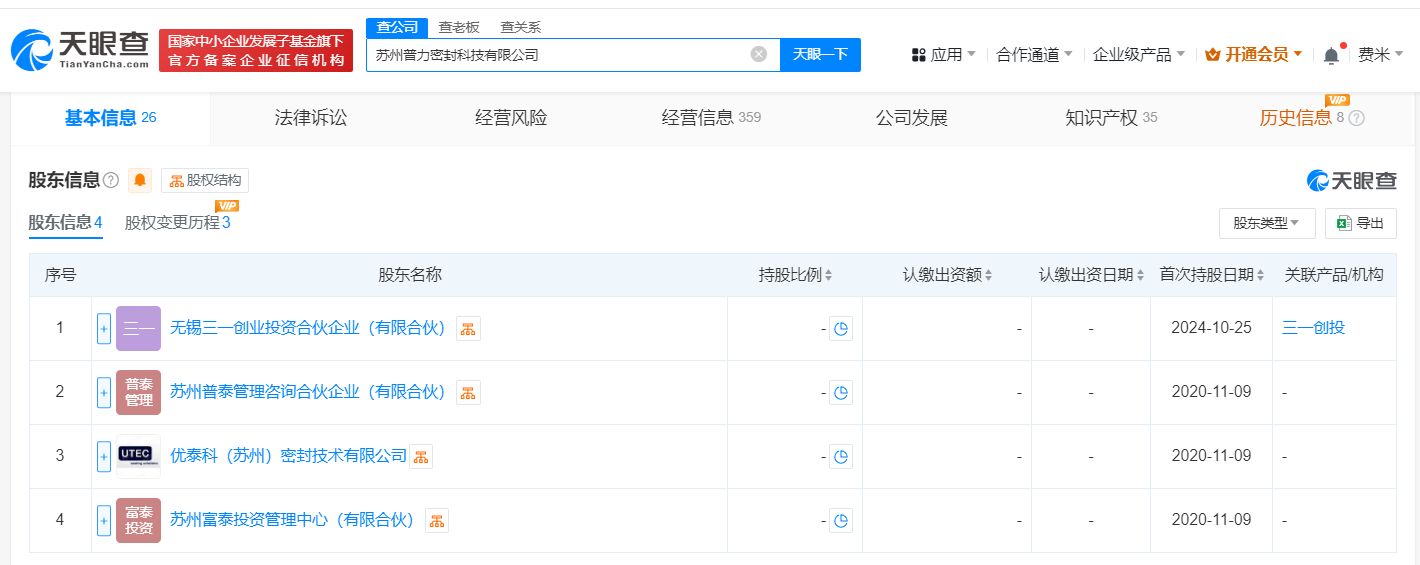Open the 三一创投 related institution link
Screen dimensions: 1420x565
(1313, 328)
